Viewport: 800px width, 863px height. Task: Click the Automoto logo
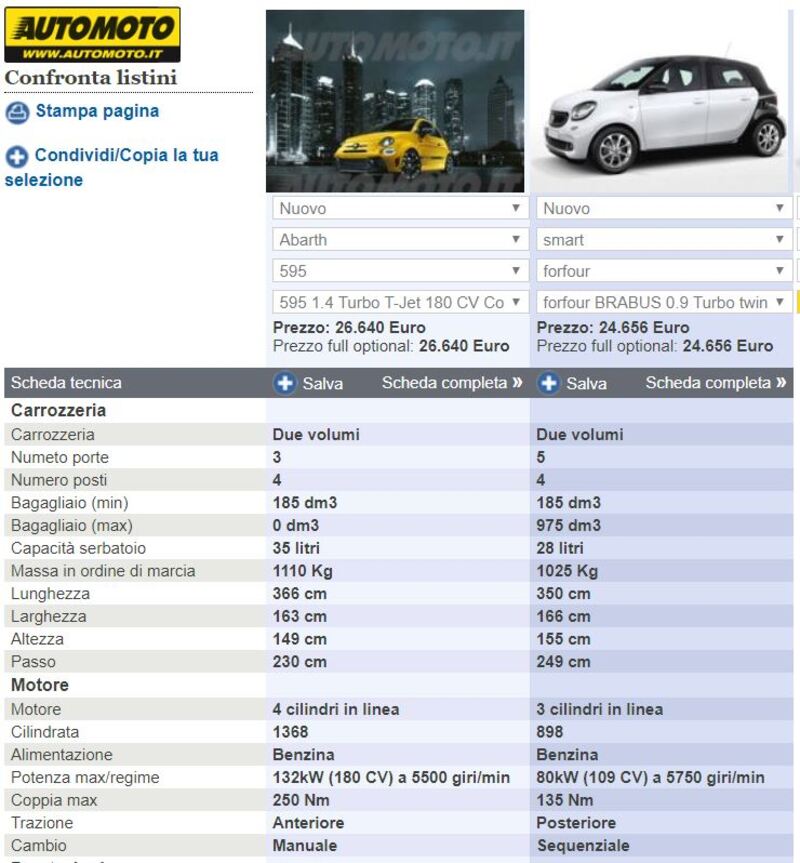[x=92, y=35]
